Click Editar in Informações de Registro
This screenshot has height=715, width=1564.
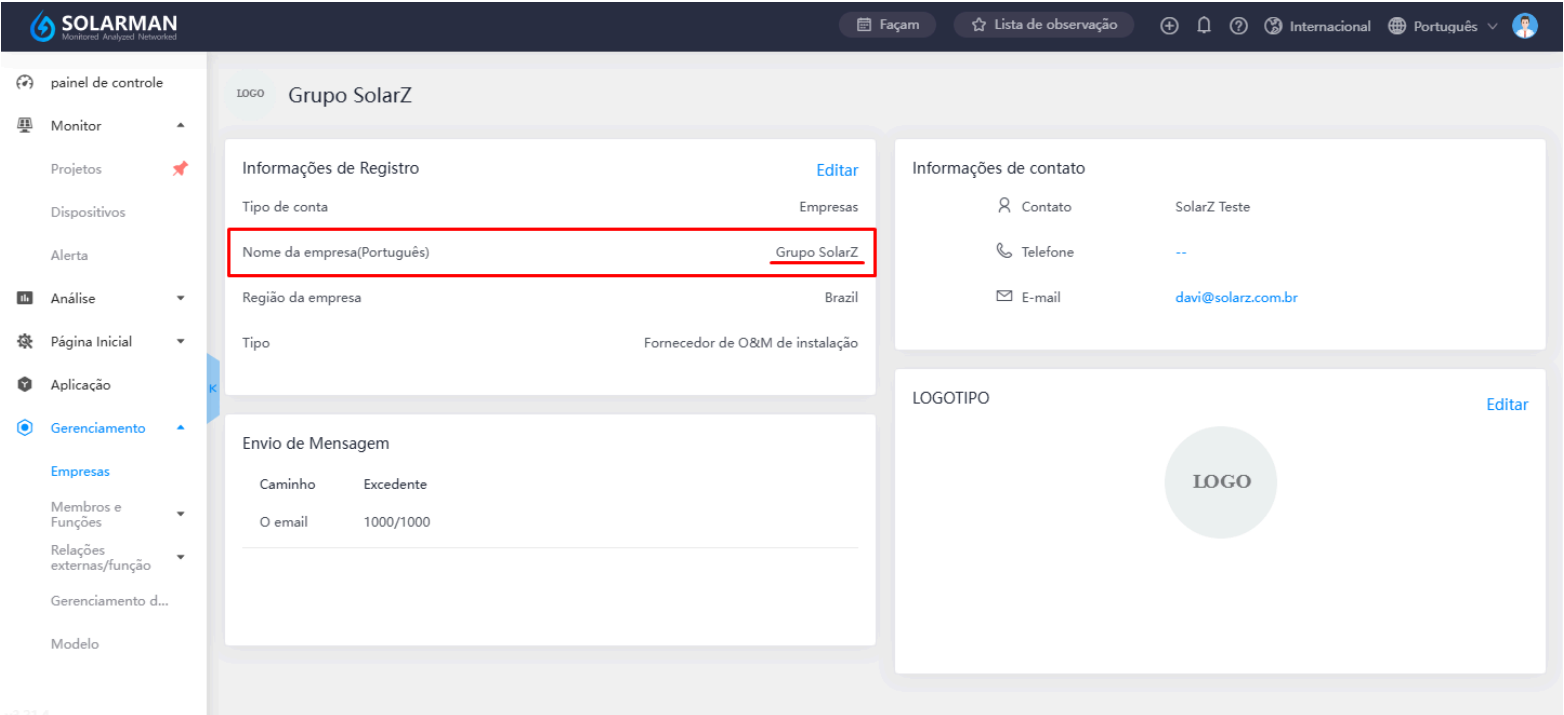[x=837, y=170]
